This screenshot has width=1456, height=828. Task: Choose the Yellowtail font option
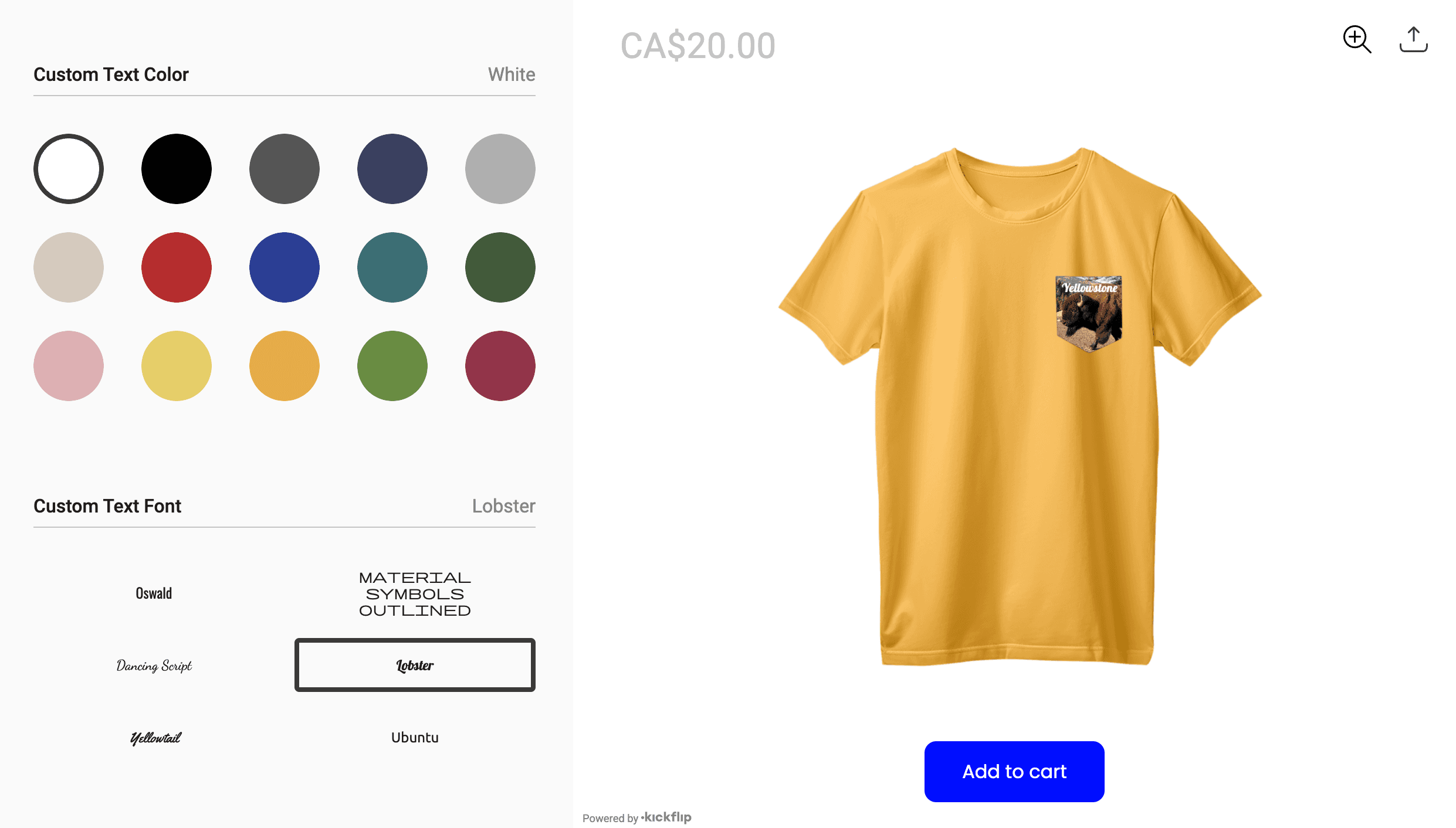[154, 738]
